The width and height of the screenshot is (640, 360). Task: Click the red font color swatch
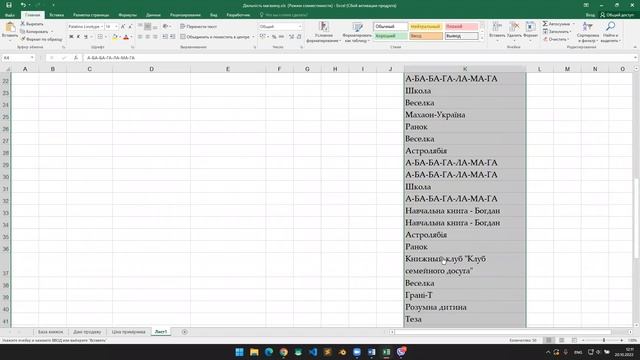pyautogui.click(x=126, y=37)
